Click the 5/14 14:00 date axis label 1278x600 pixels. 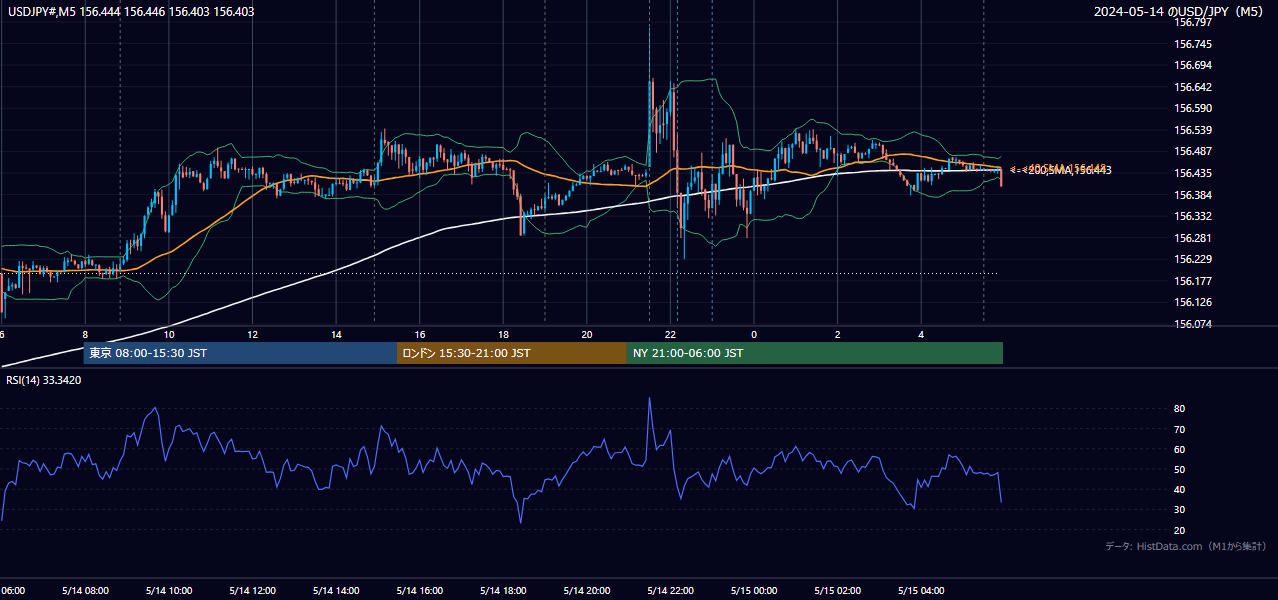click(x=336, y=590)
